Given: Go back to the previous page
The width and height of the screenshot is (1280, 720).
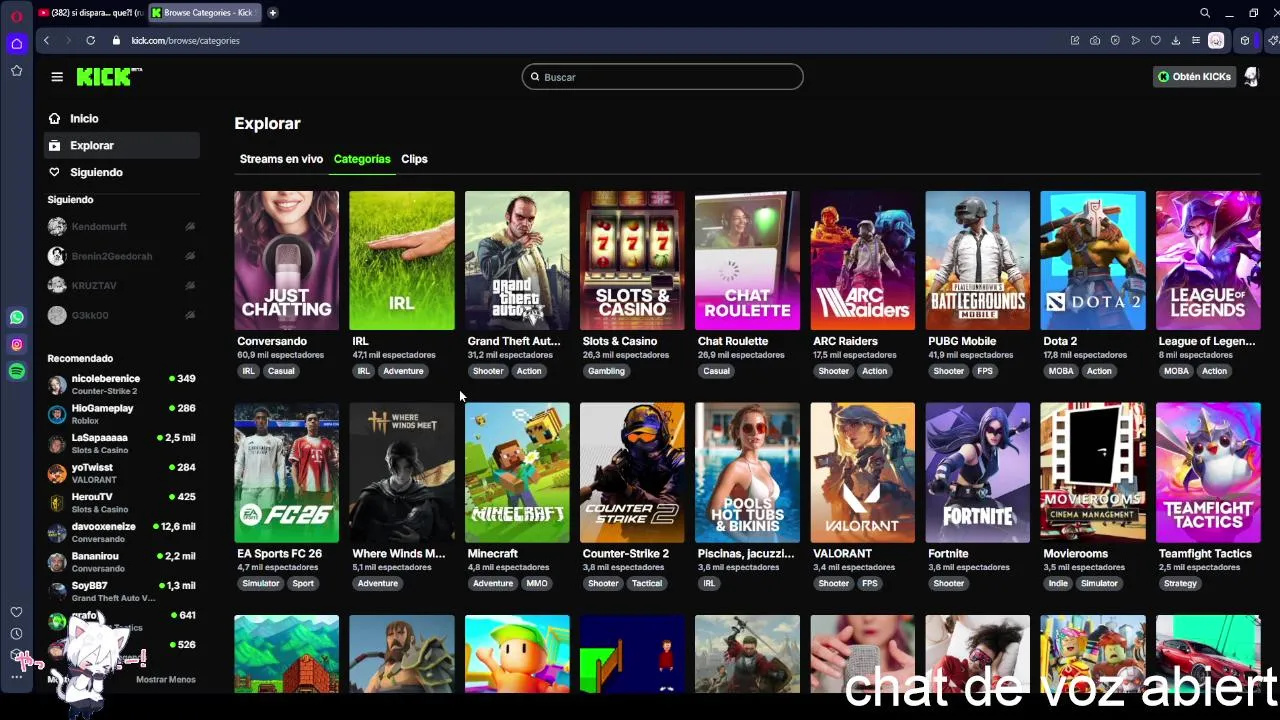Looking at the screenshot, I should click(x=46, y=41).
